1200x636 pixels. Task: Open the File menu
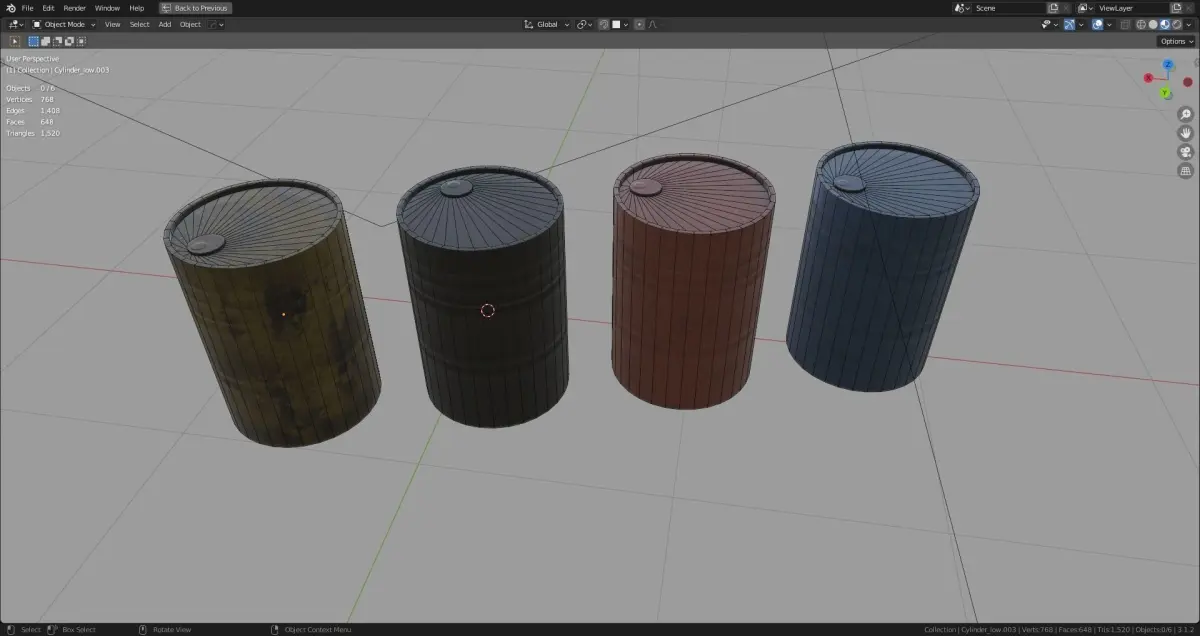tap(27, 8)
